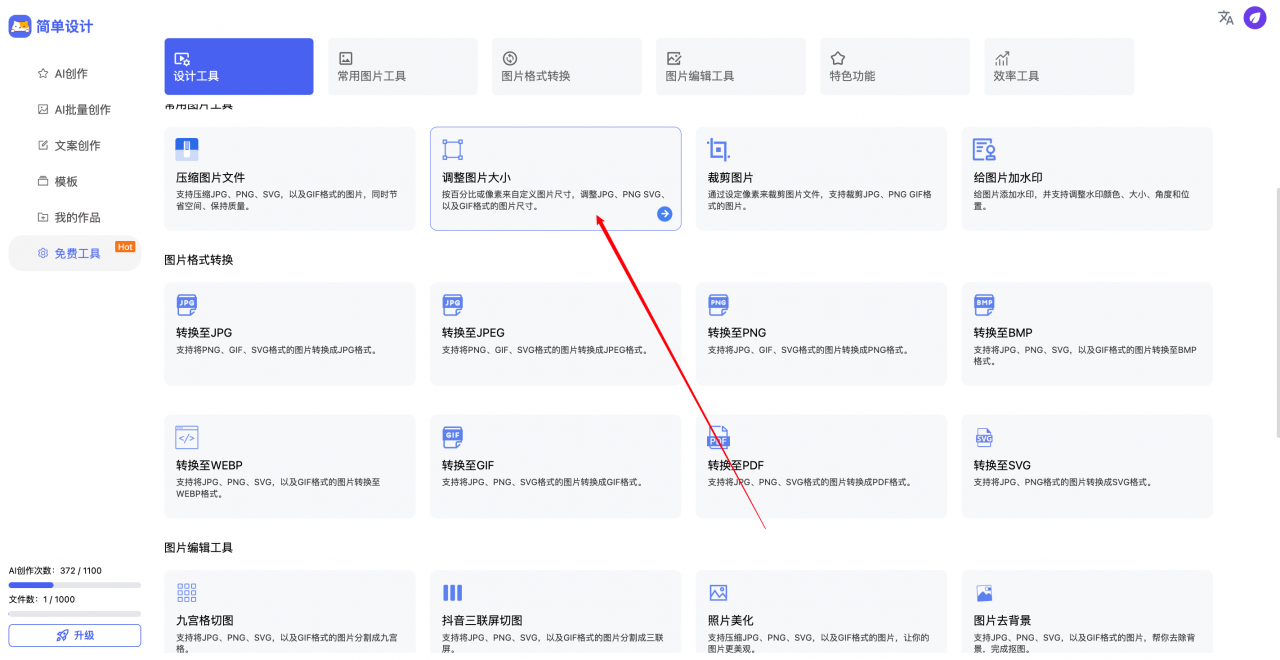Click the 转换至JPG icon
Screen dimensions: 1280x660
point(187,304)
